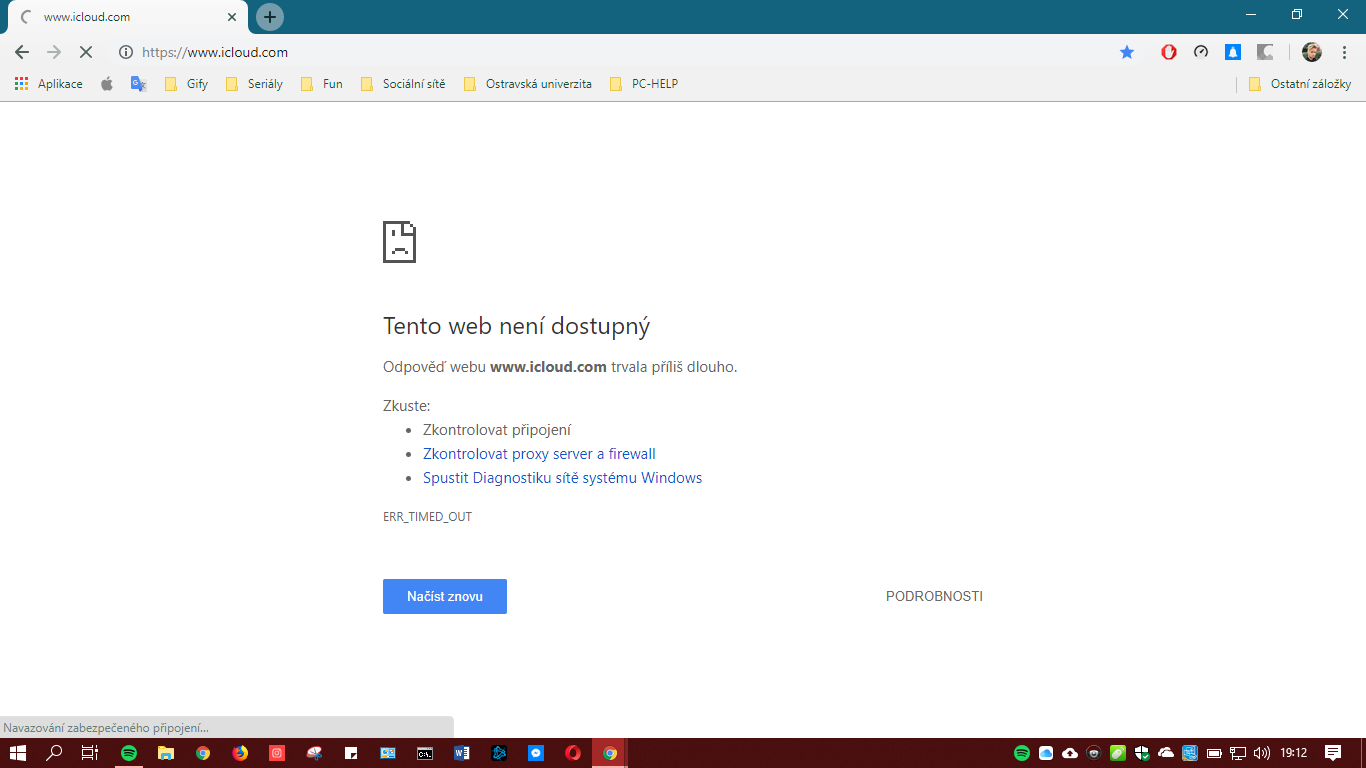1366x768 pixels.
Task: Go back to the previous page
Action: click(x=22, y=52)
